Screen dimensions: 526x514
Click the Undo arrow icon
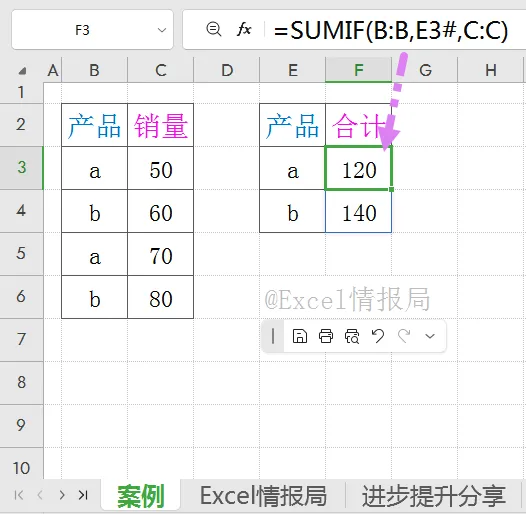pos(378,336)
